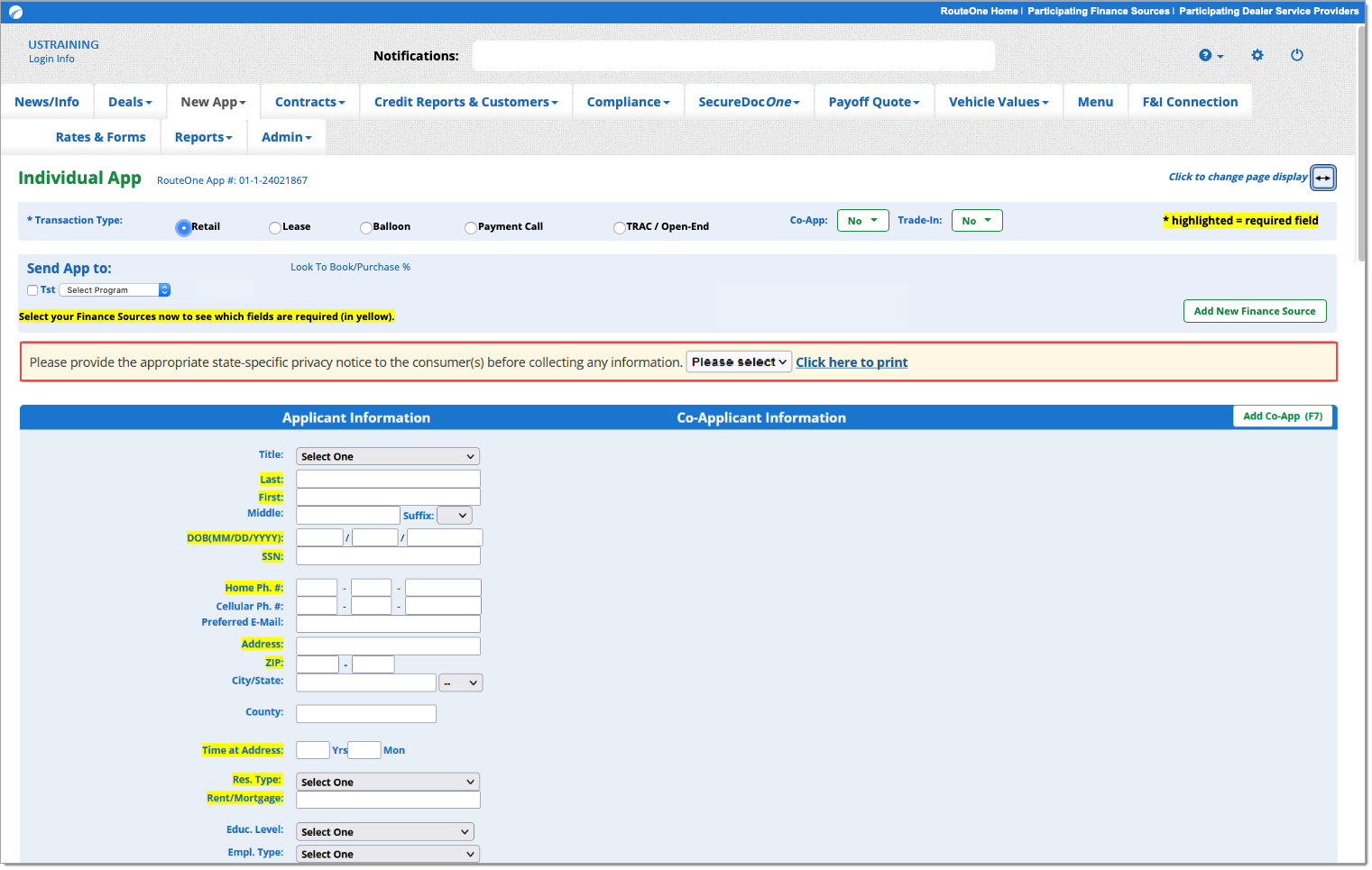The image size is (1372, 870).
Task: Open the News/Info tab
Action: click(47, 102)
